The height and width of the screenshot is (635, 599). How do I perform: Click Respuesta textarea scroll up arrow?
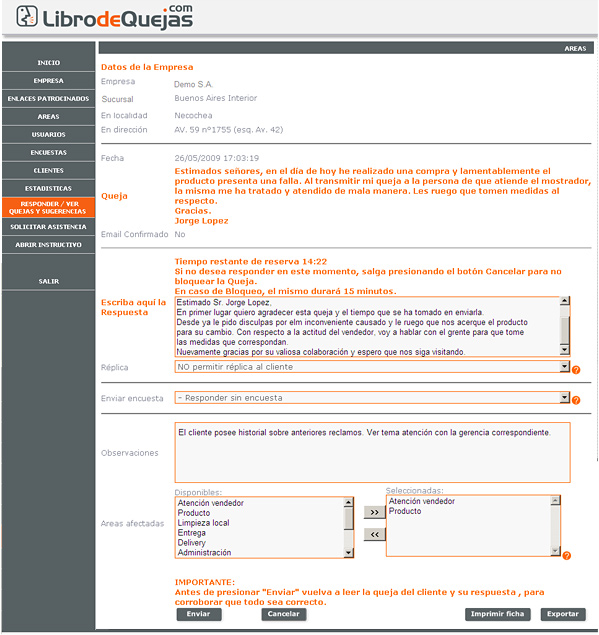click(x=565, y=301)
